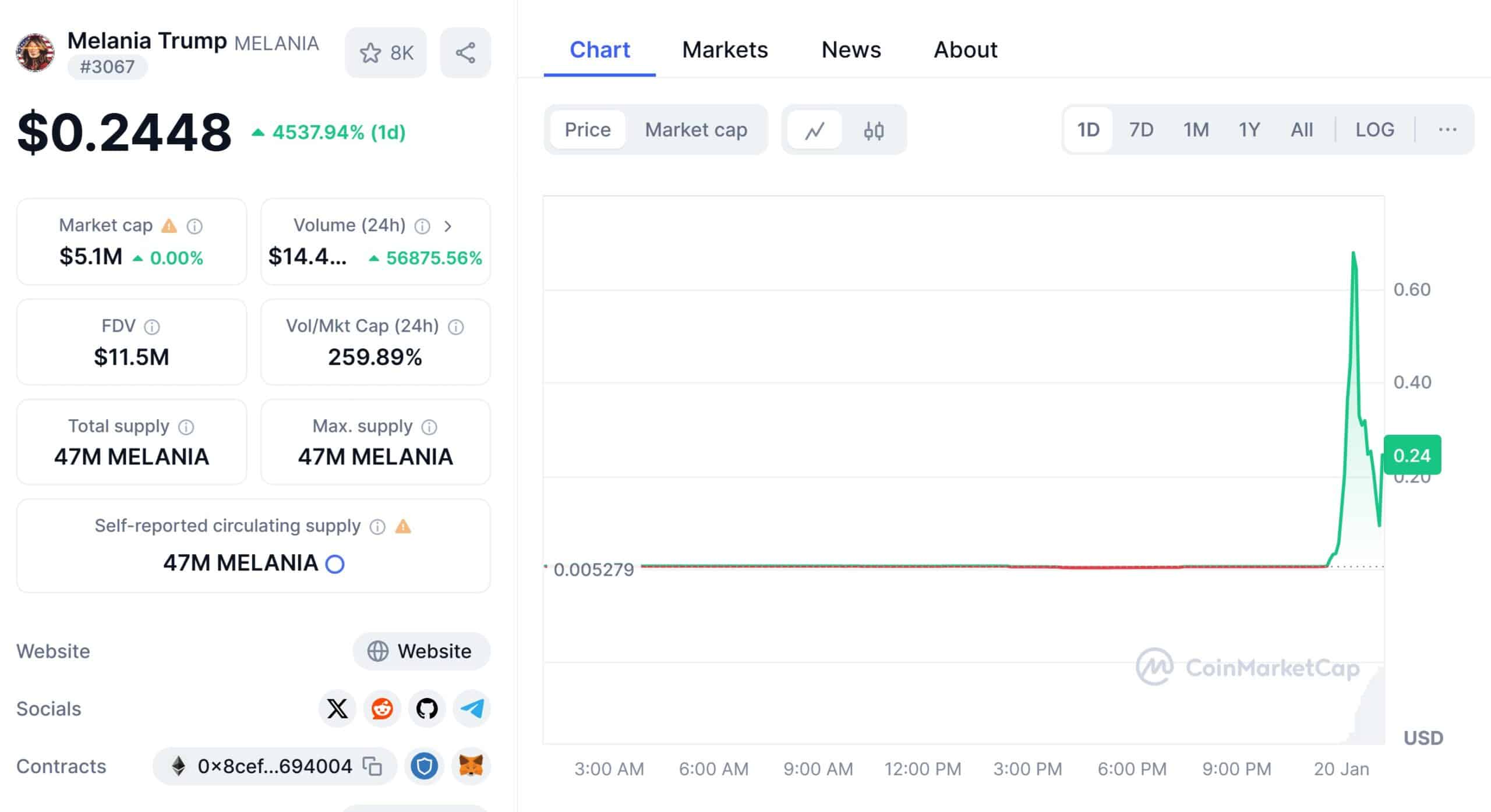
Task: Open the X (Twitter) social link
Action: coord(337,708)
